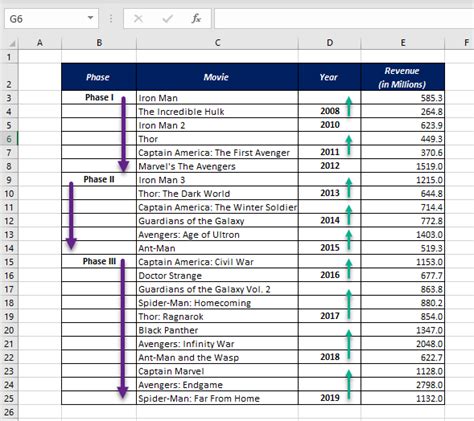Select Spider-Man: Homecoming cell
Viewport: 474px width, 421px height.
click(217, 303)
